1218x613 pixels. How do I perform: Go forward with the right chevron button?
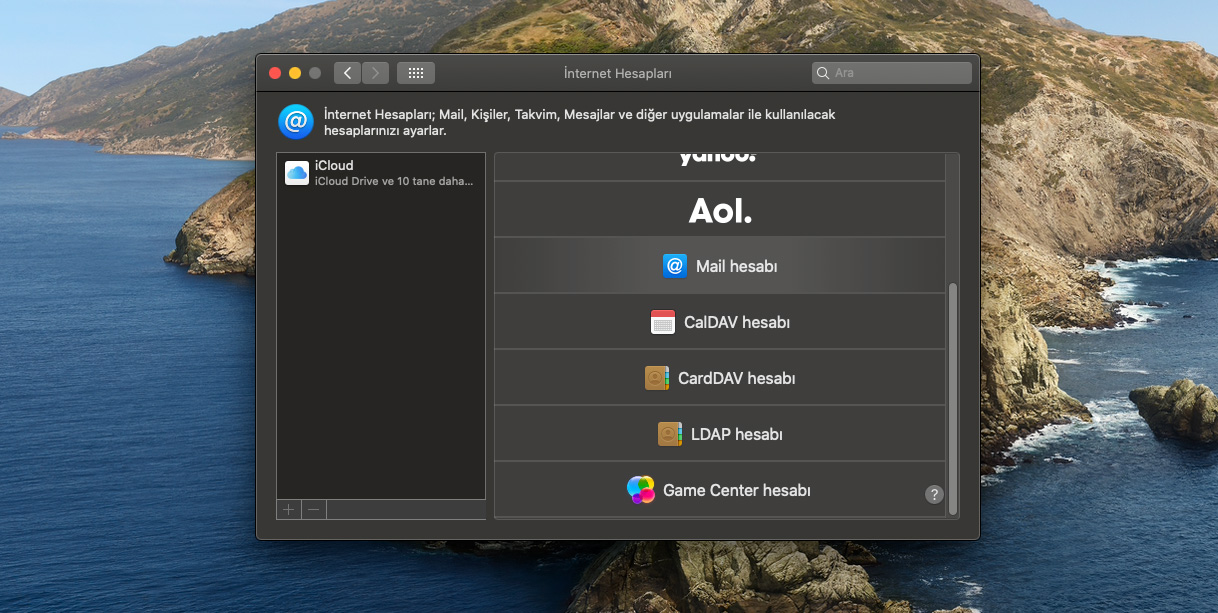pos(376,73)
